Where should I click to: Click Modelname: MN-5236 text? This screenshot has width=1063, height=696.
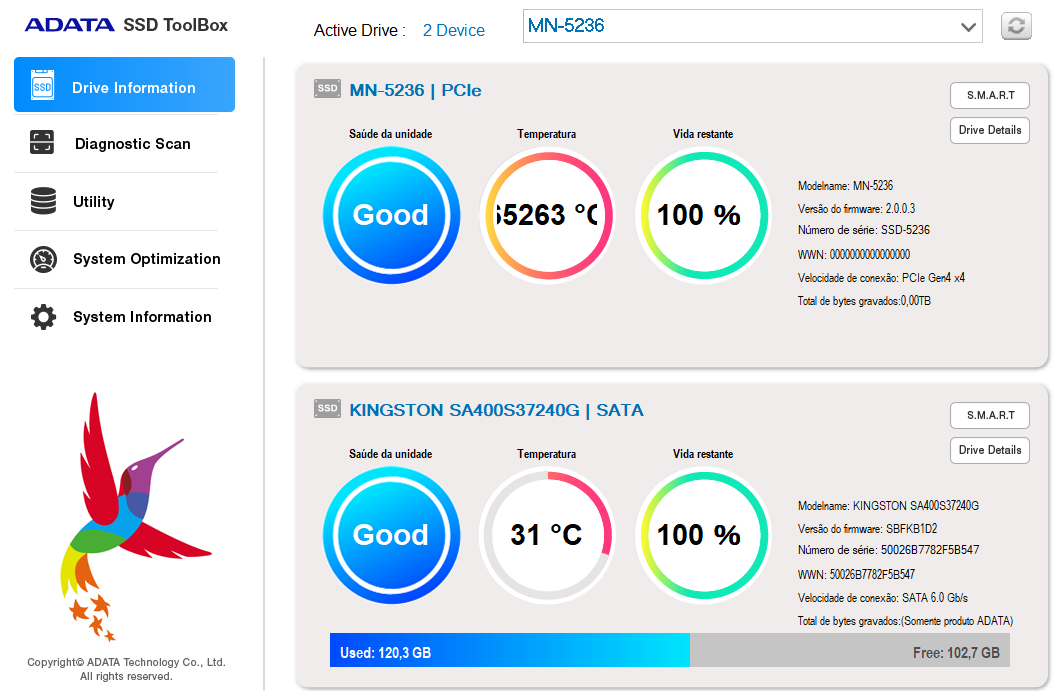845,186
